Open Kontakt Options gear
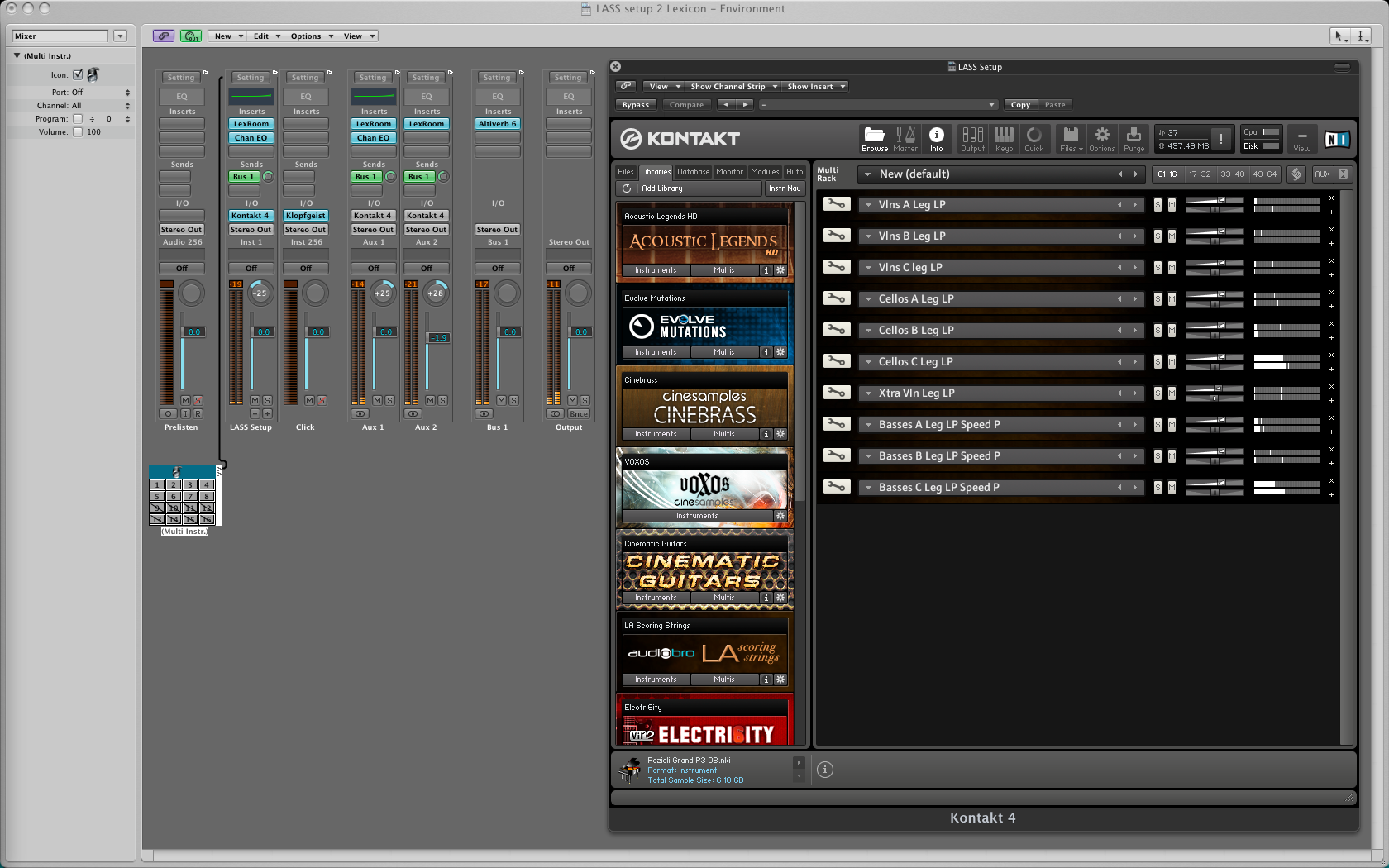Viewport: 1389px width, 868px height. point(1101,138)
